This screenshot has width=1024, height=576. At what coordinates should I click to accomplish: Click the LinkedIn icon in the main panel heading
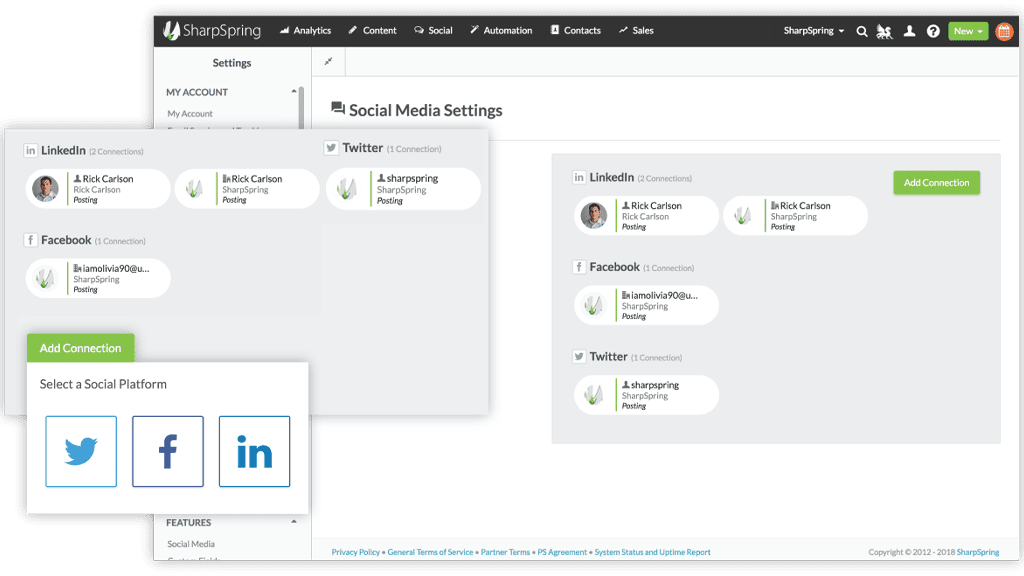579,177
